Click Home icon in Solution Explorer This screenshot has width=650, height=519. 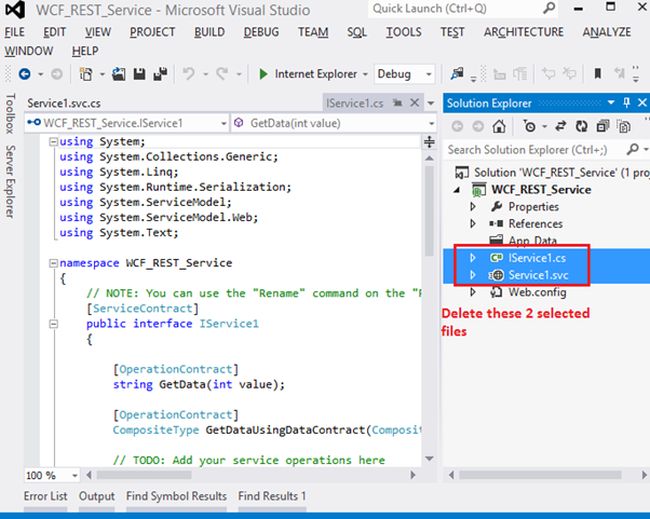pyautogui.click(x=501, y=127)
